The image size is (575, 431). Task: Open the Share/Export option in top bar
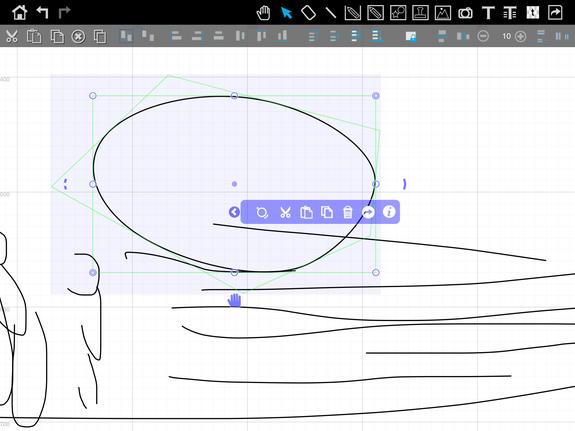point(555,13)
